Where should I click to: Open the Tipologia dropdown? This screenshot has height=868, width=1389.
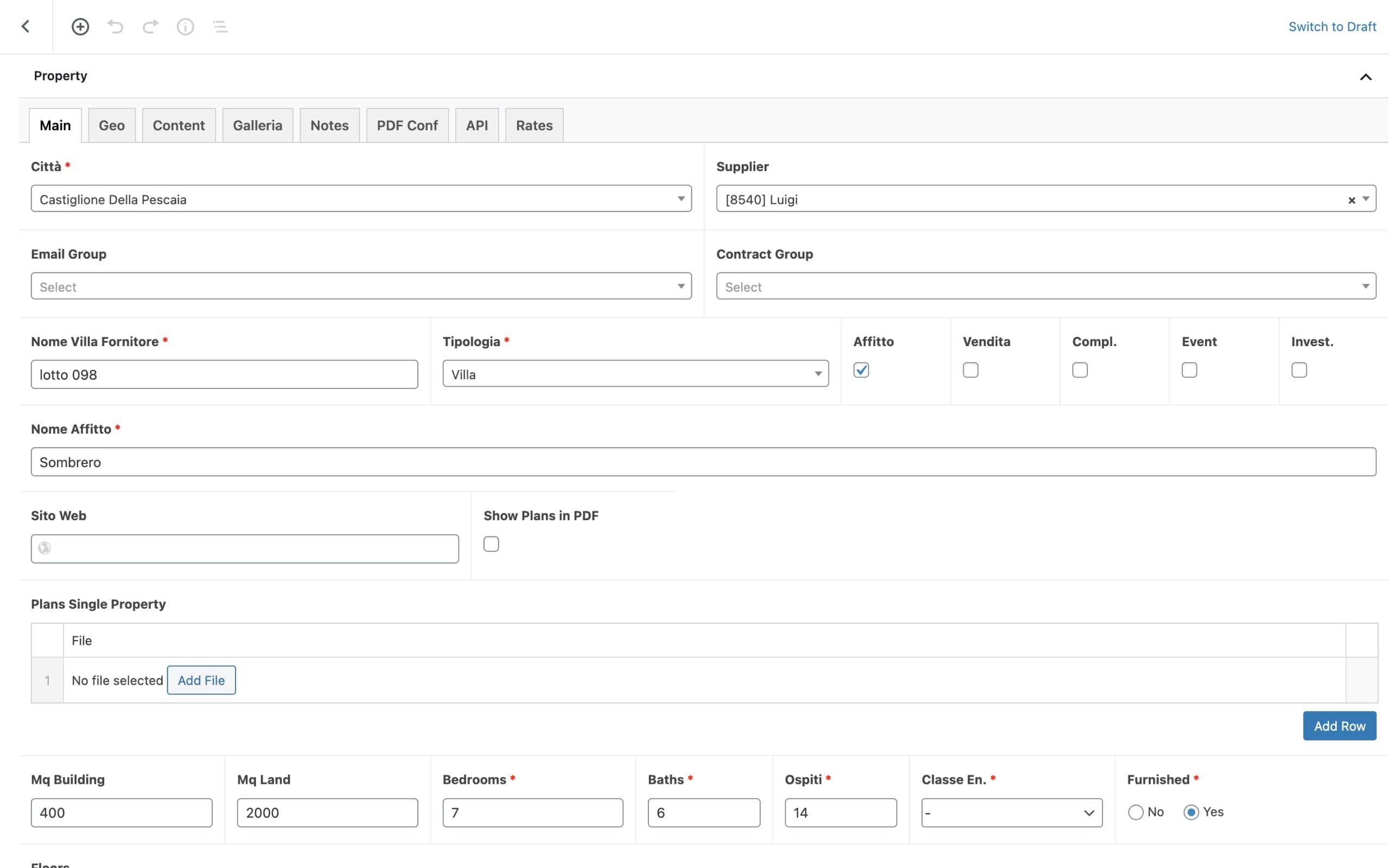tap(635, 374)
